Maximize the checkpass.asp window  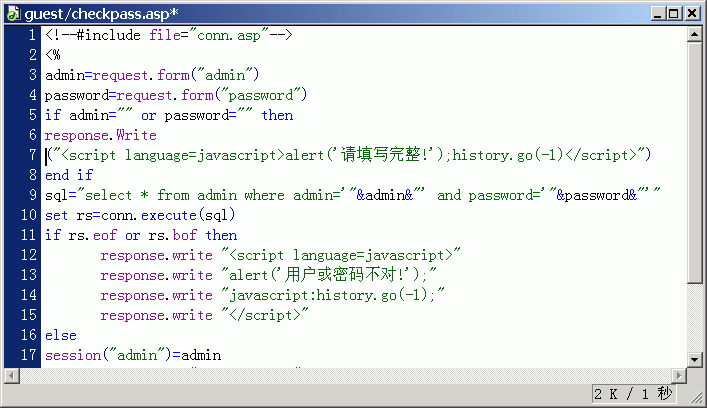[x=674, y=14]
